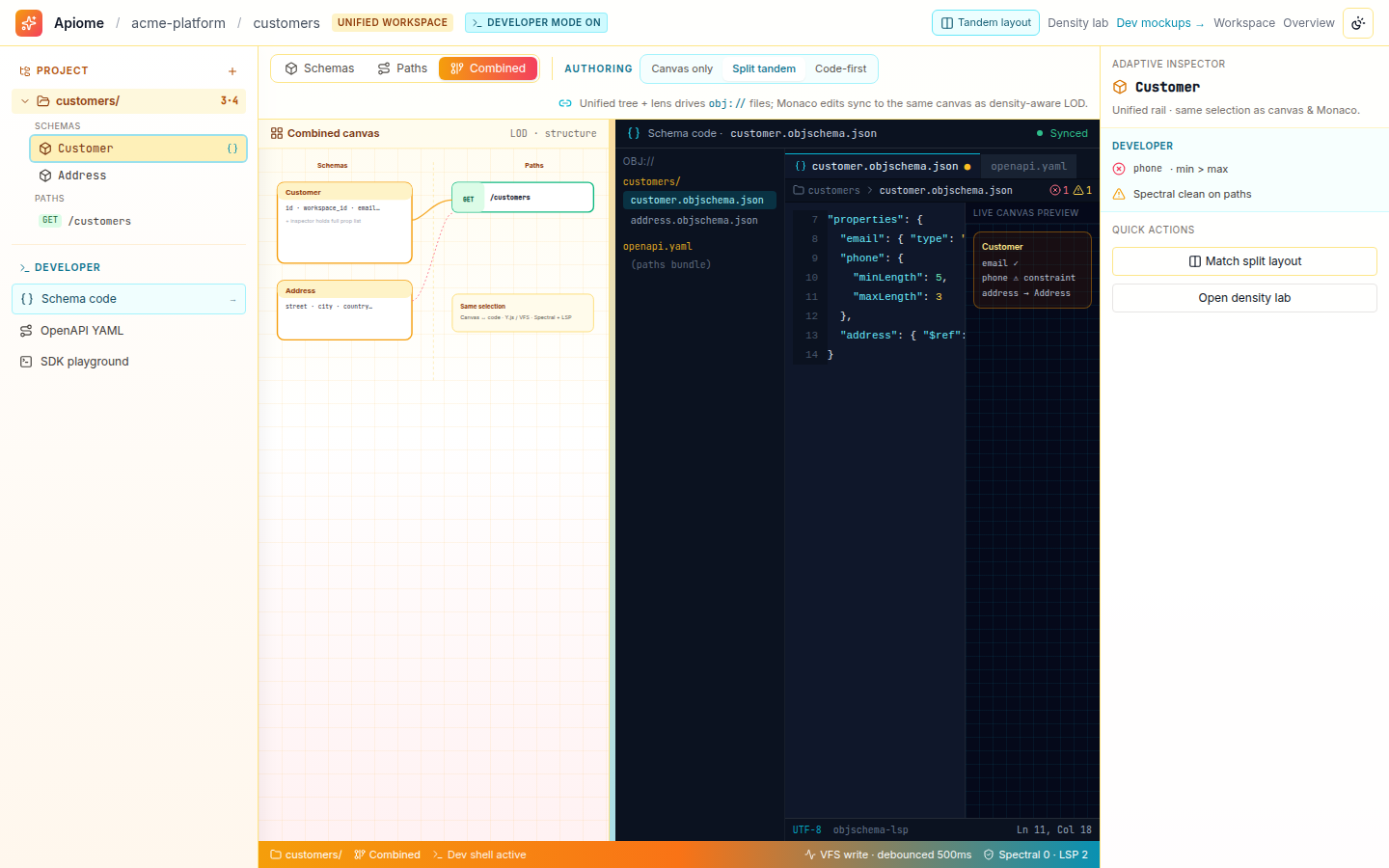1389x868 pixels.
Task: Switch to the Schemas tab
Action: coord(319,68)
